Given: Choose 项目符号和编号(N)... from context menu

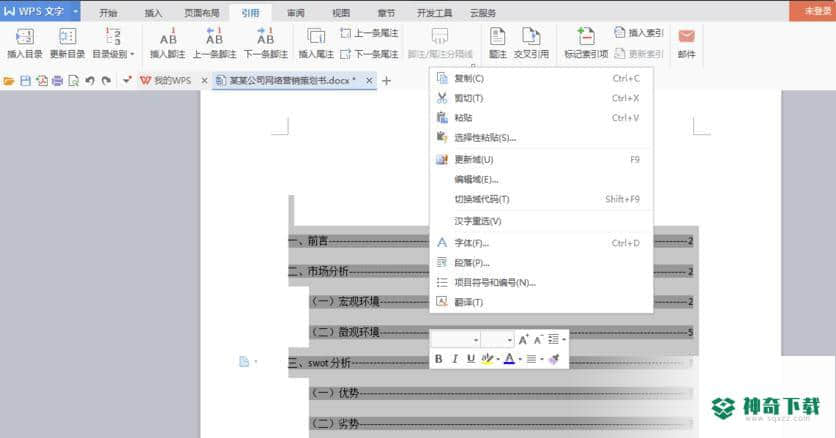Looking at the screenshot, I should click(x=541, y=282).
